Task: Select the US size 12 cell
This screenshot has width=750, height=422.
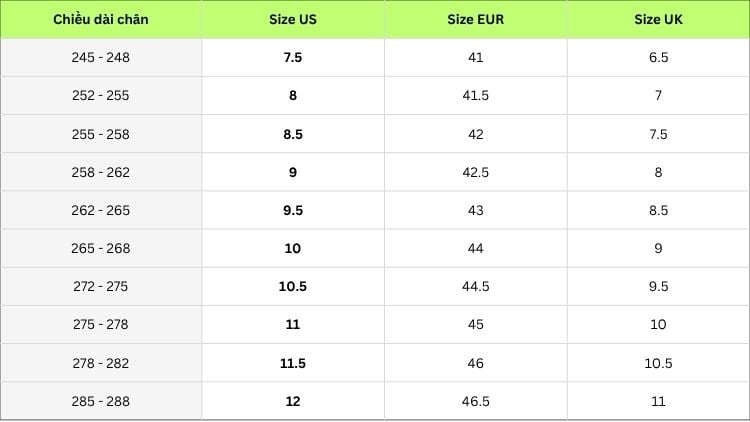Action: 293,401
